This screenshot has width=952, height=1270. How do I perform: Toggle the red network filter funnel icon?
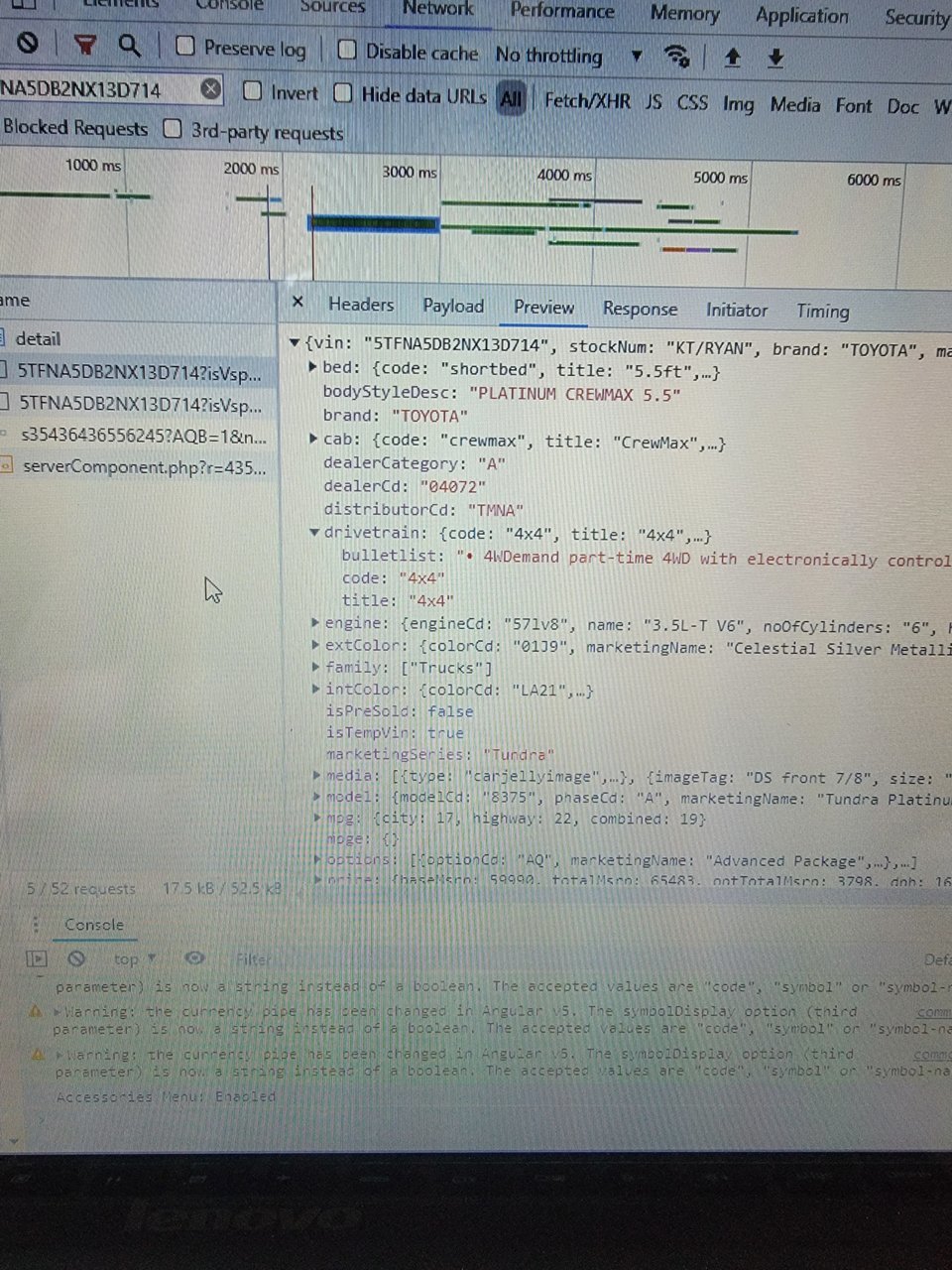[86, 44]
